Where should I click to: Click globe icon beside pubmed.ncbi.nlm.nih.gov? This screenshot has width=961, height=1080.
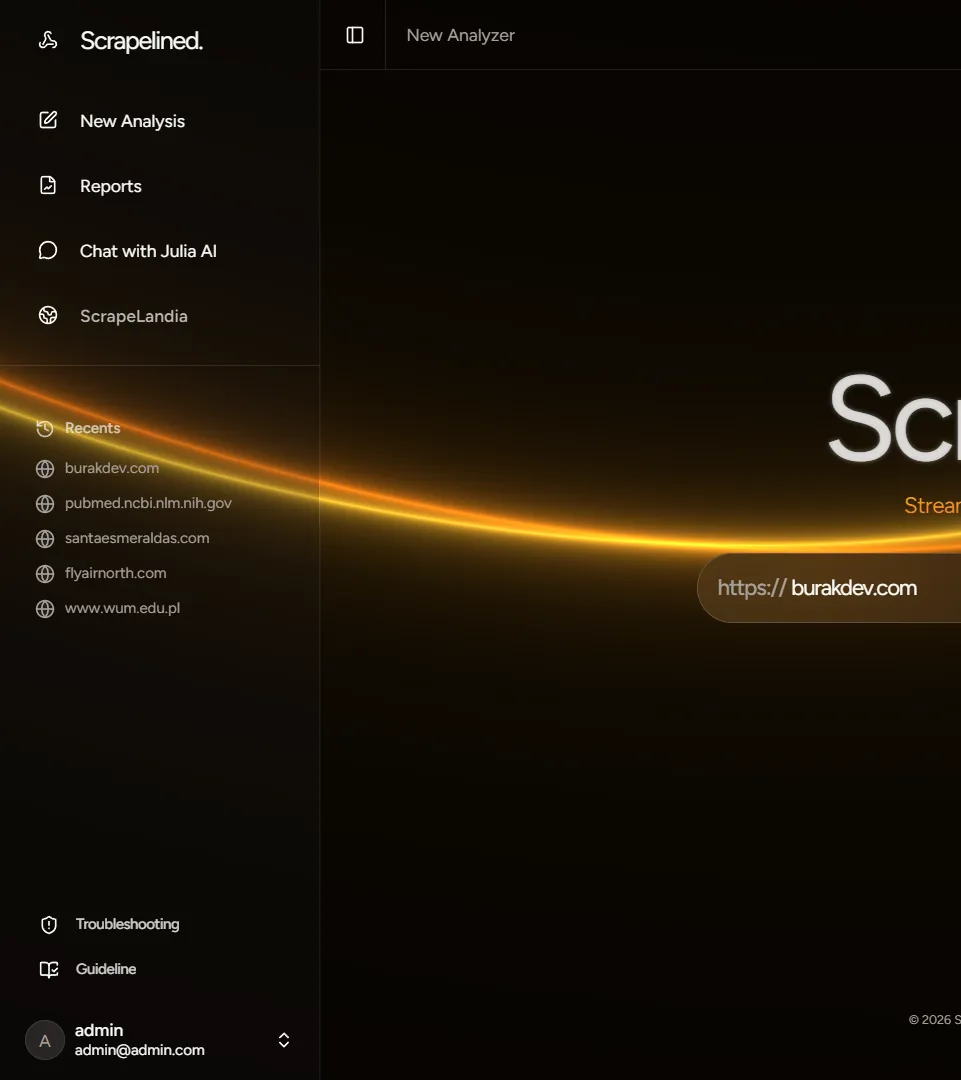coord(45,504)
